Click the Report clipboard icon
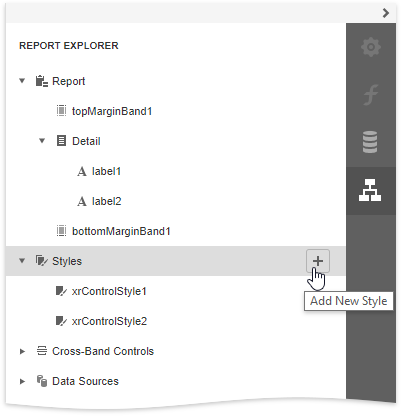 (42, 81)
